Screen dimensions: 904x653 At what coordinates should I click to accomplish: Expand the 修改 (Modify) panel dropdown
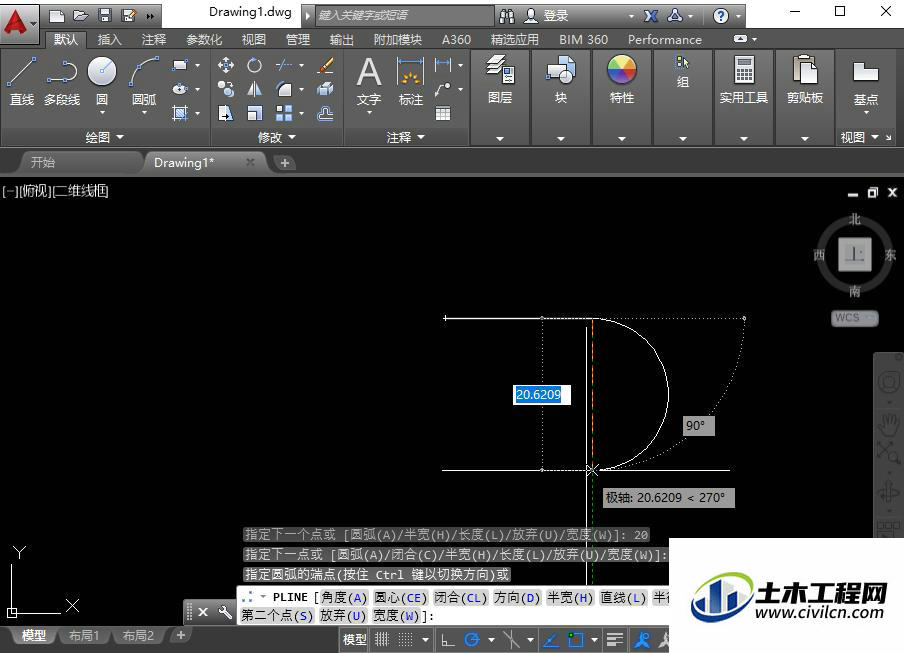(x=277, y=137)
